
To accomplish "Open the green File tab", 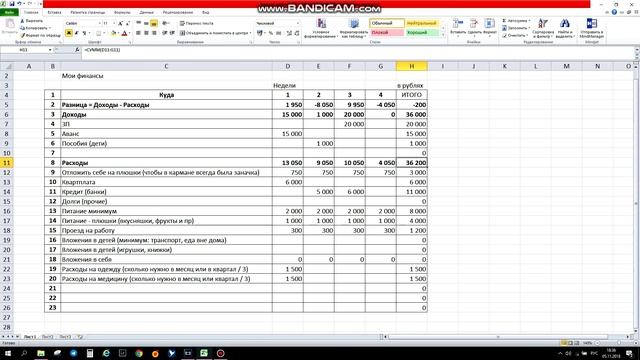I will (9, 13).
